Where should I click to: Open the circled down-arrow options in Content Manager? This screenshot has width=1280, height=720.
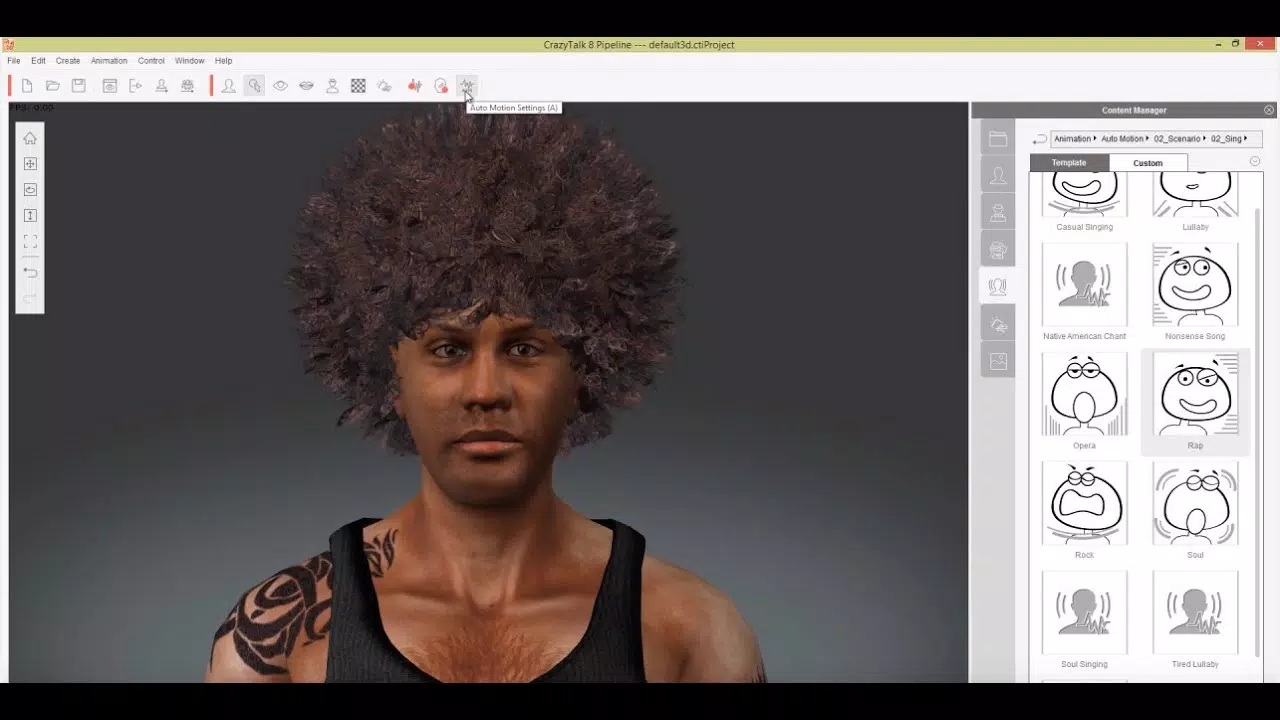pos(1255,162)
